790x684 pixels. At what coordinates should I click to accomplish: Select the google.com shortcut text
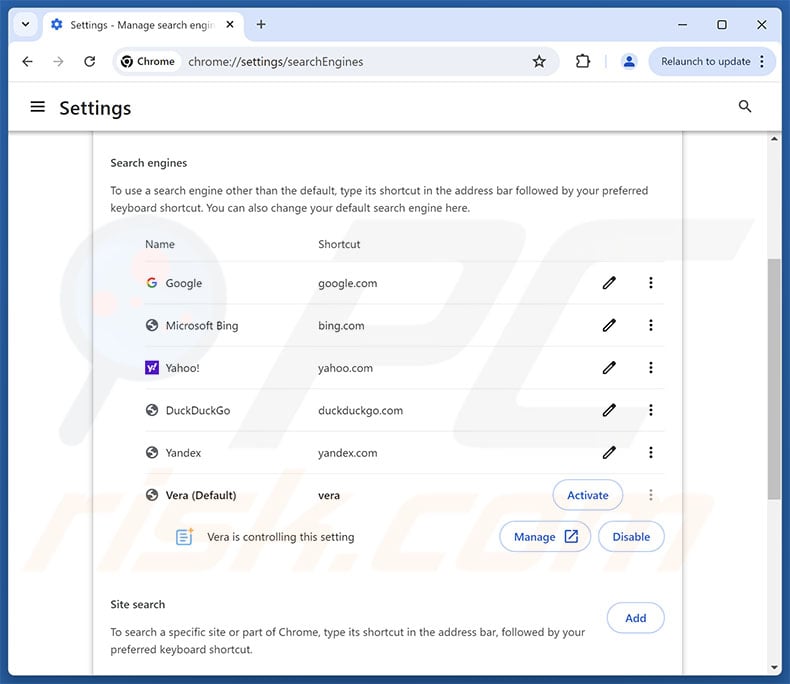[348, 283]
